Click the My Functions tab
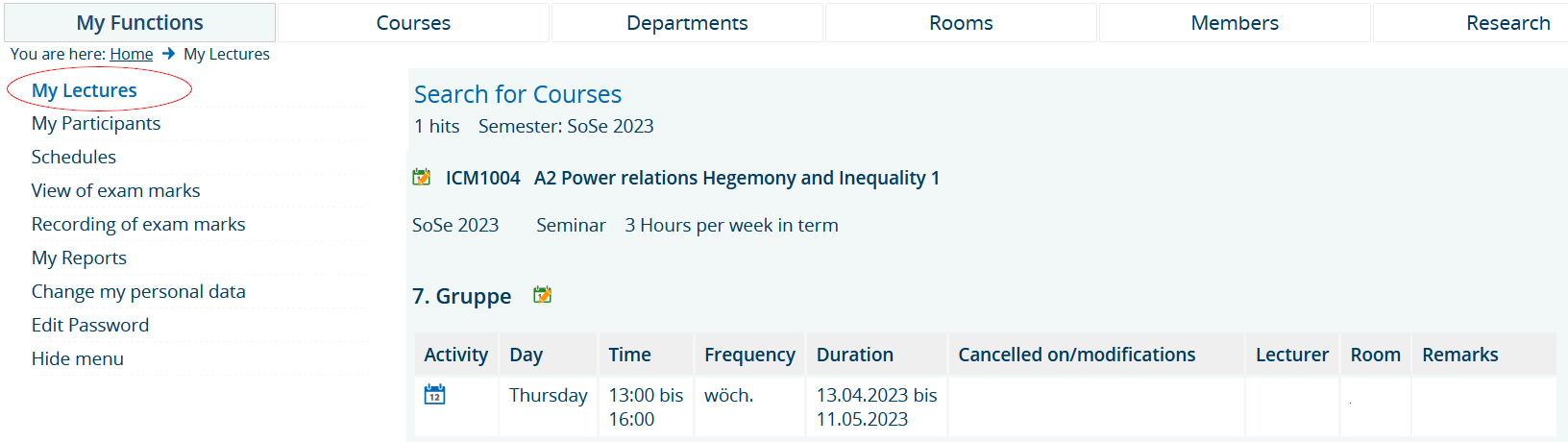The image size is (1568, 442). [x=140, y=23]
